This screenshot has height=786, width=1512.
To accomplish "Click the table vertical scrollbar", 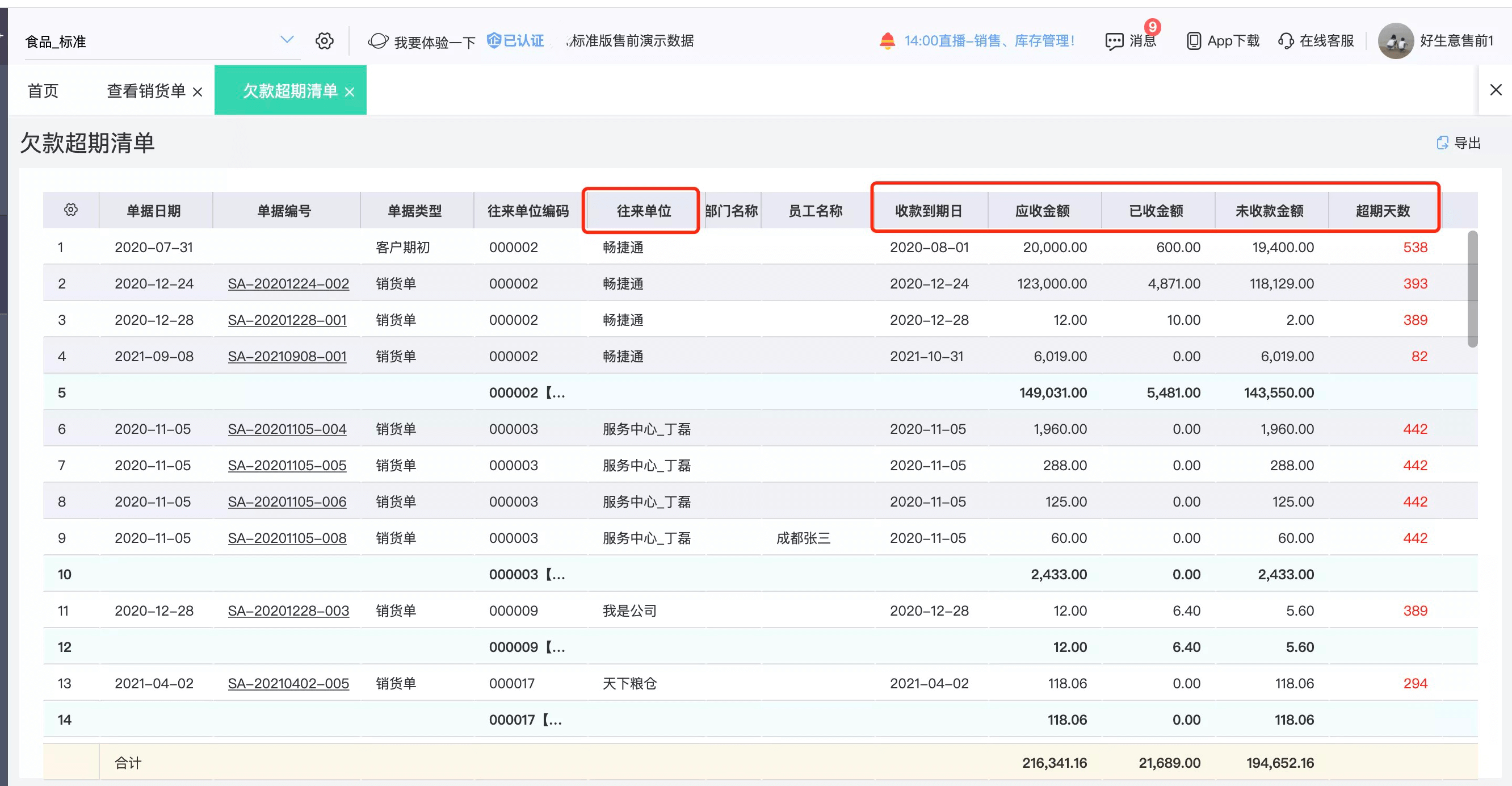I will click(1472, 289).
